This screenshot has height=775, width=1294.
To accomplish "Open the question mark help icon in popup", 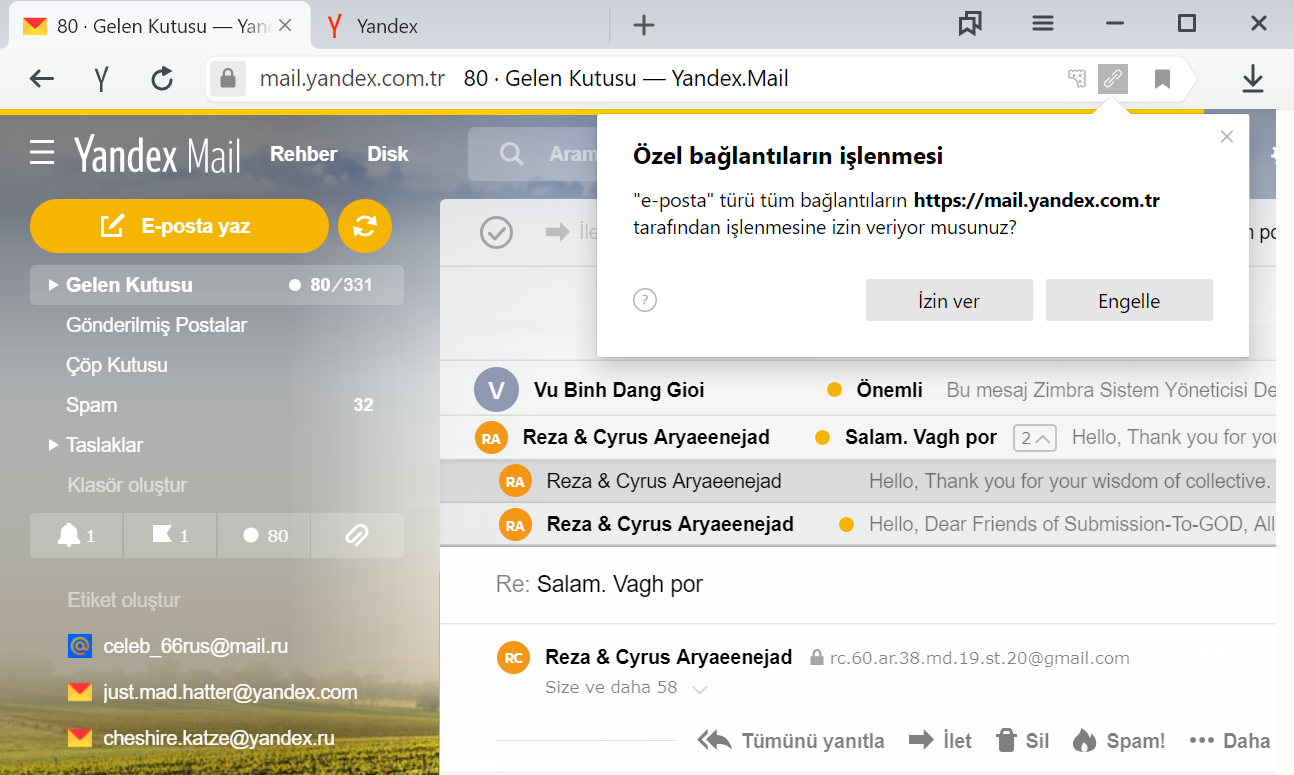I will (645, 300).
